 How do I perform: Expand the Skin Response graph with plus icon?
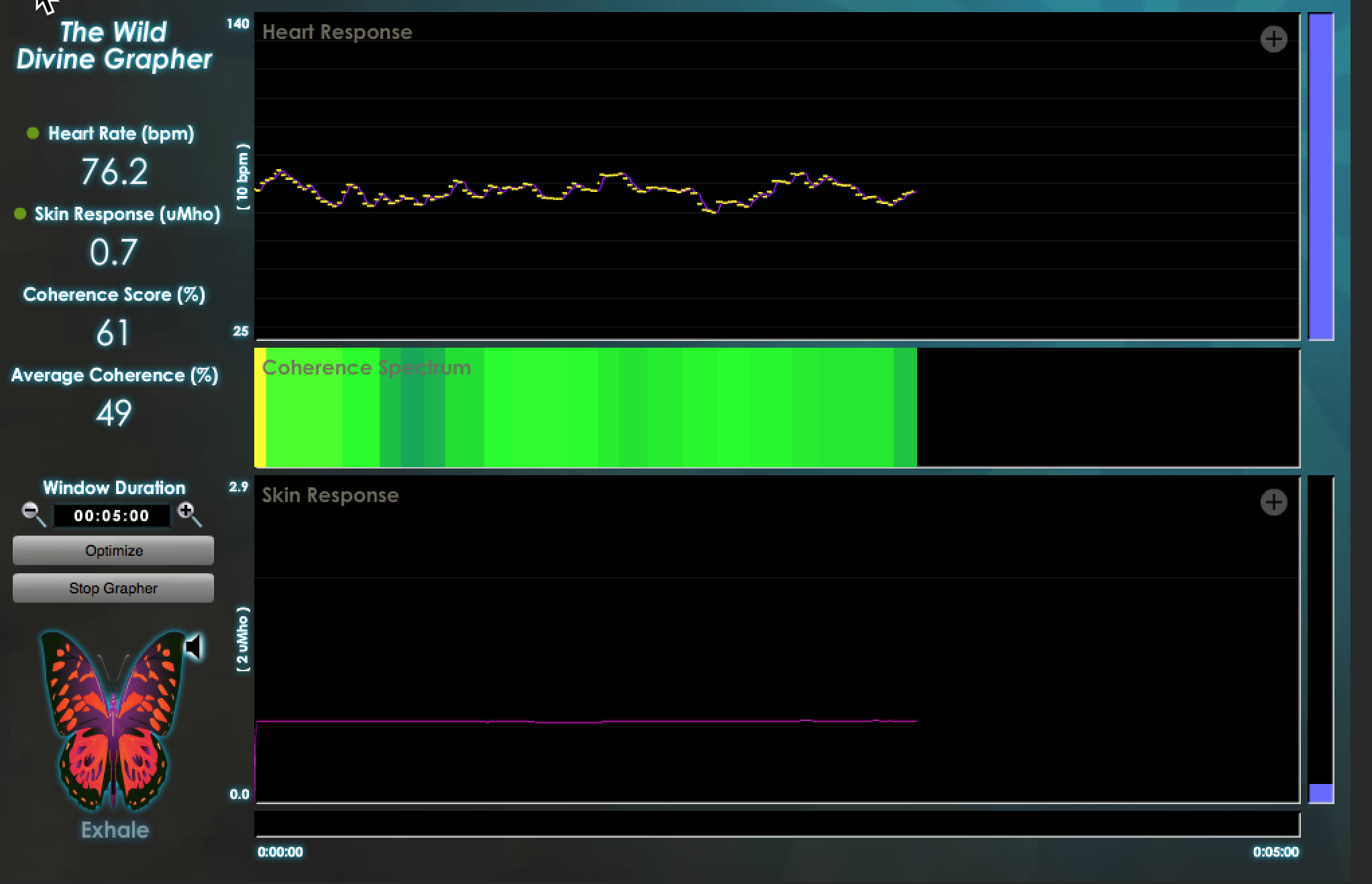click(1273, 502)
